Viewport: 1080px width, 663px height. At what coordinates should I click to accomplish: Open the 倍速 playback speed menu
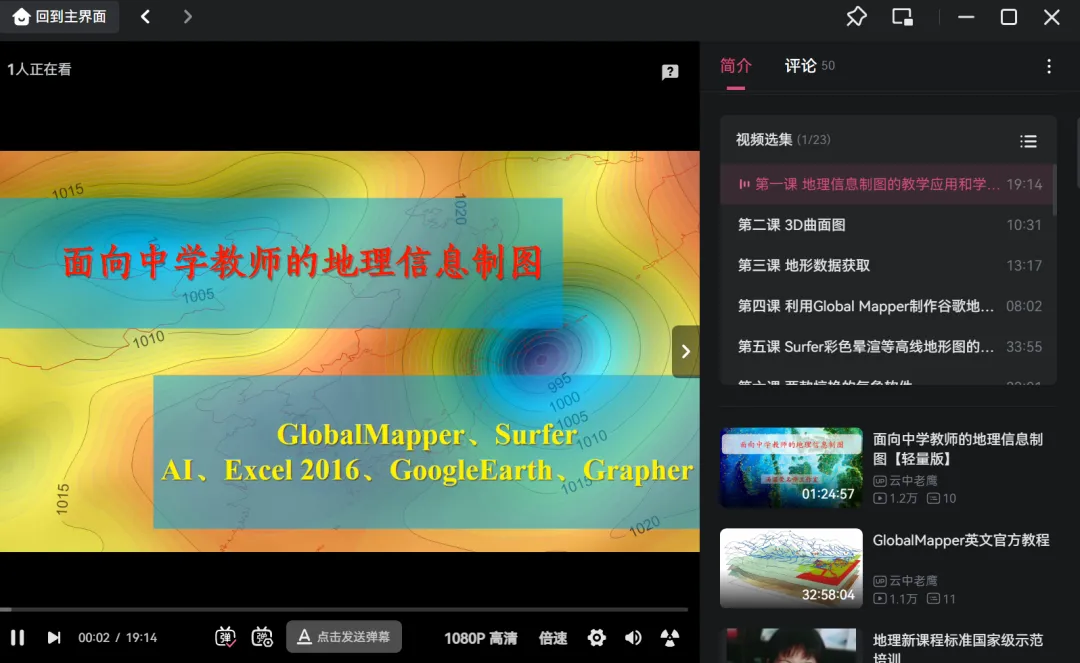[553, 638]
